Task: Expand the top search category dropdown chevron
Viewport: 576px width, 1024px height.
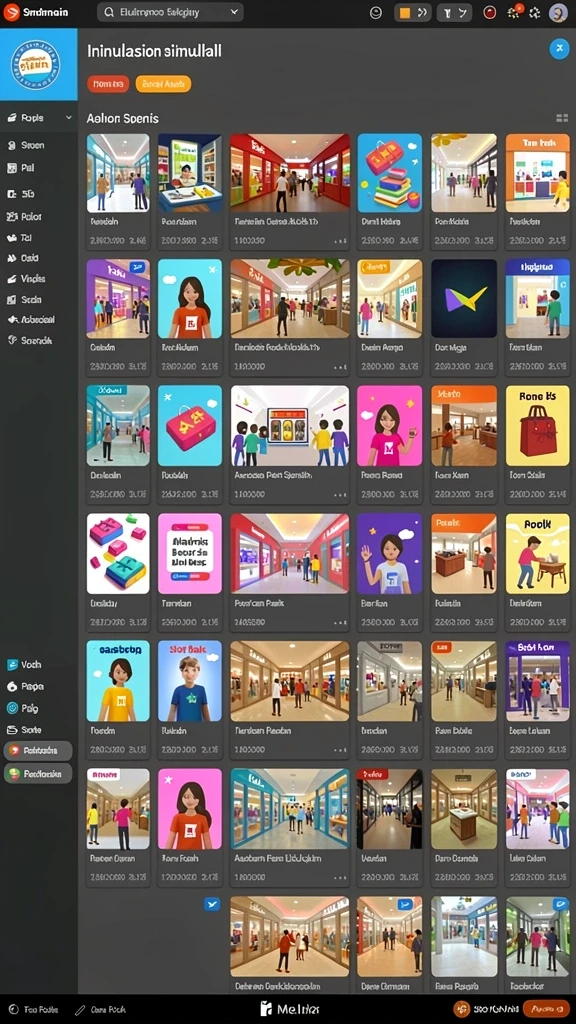Action: 235,12
